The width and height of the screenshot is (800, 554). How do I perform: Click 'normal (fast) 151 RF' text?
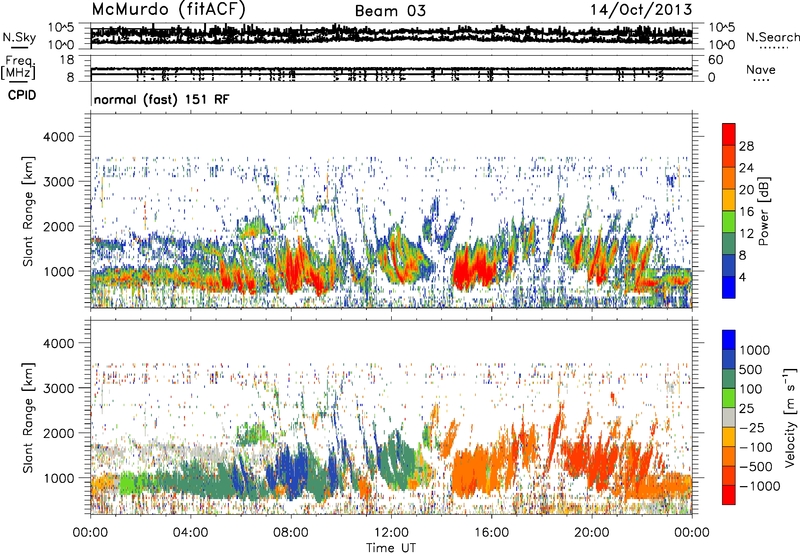click(162, 99)
